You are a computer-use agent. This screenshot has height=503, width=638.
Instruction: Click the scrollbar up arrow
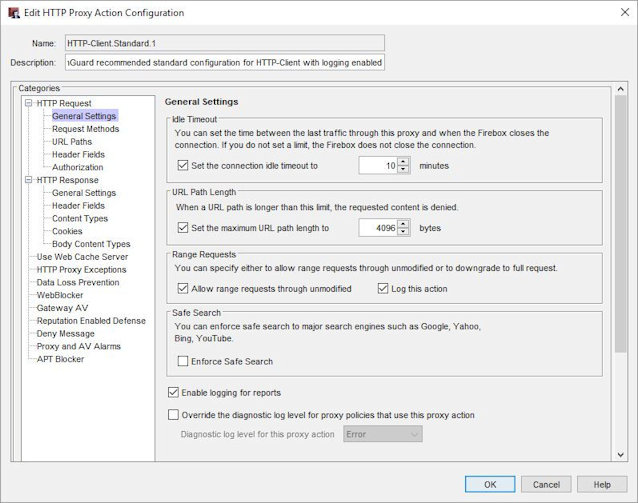click(621, 89)
